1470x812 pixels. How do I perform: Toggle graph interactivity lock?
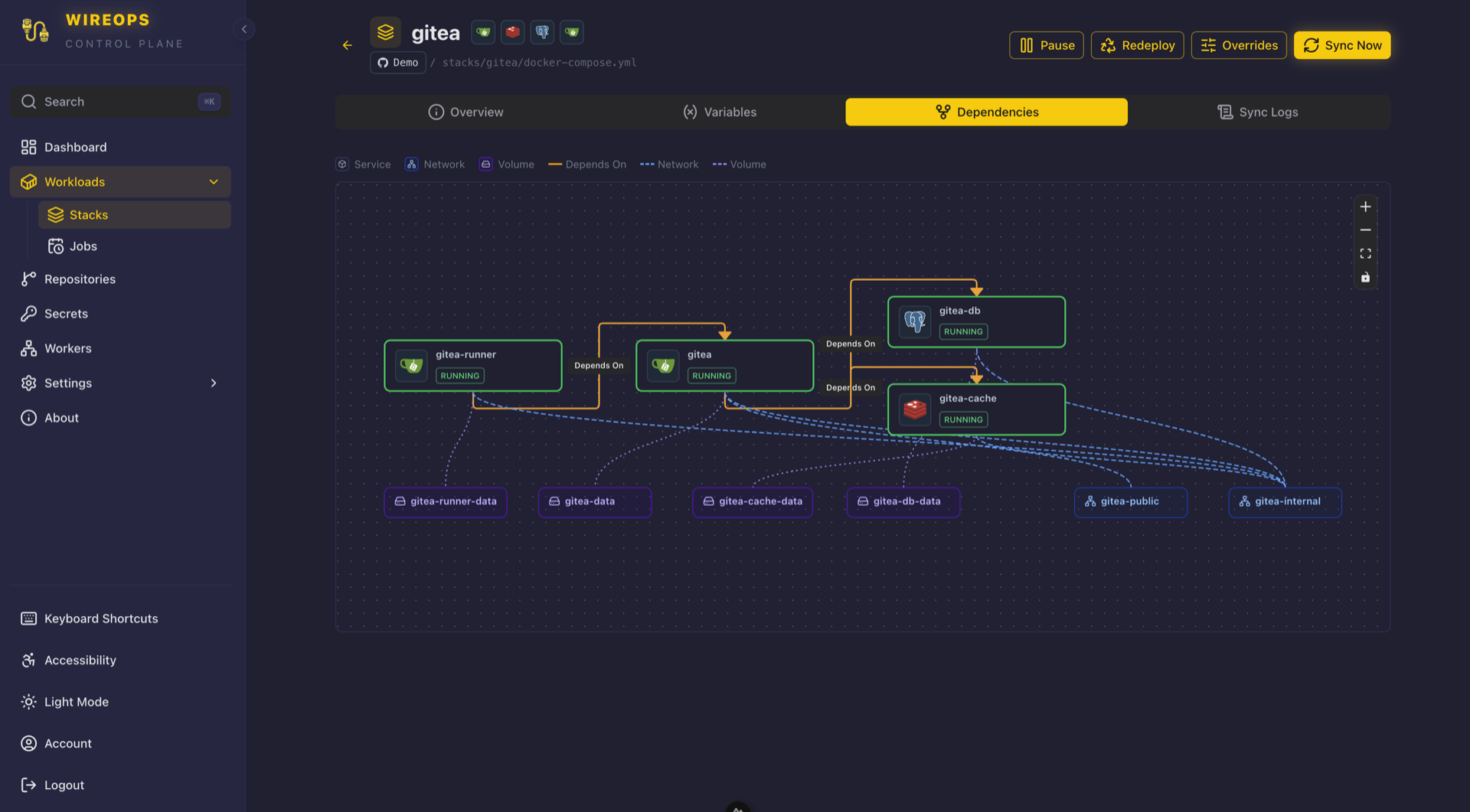click(x=1365, y=278)
